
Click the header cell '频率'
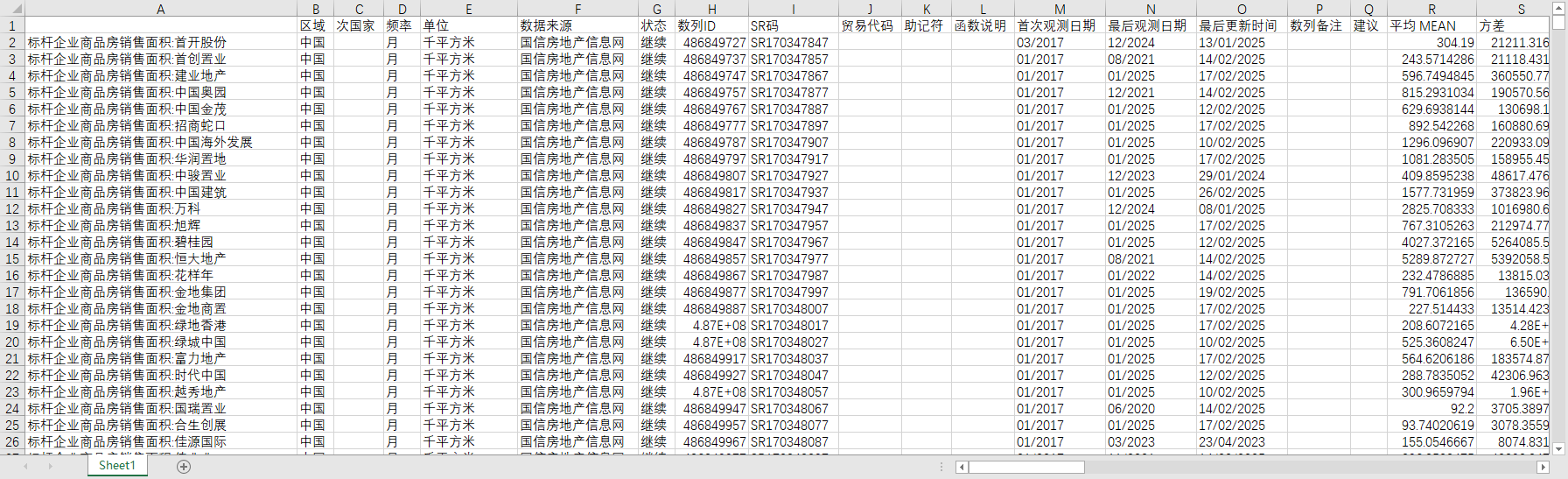tap(402, 25)
